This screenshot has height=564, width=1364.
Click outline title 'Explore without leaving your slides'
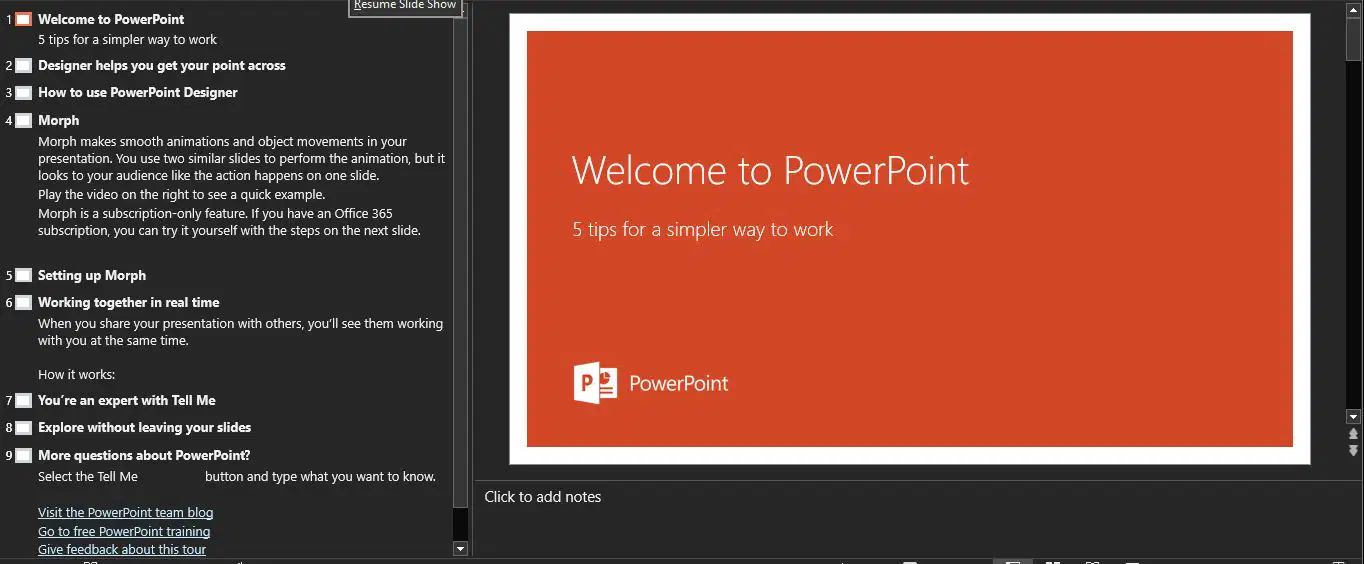tap(145, 428)
